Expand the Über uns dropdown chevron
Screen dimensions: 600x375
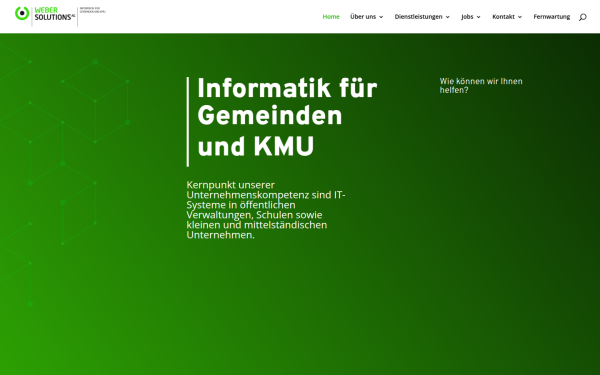tap(381, 17)
